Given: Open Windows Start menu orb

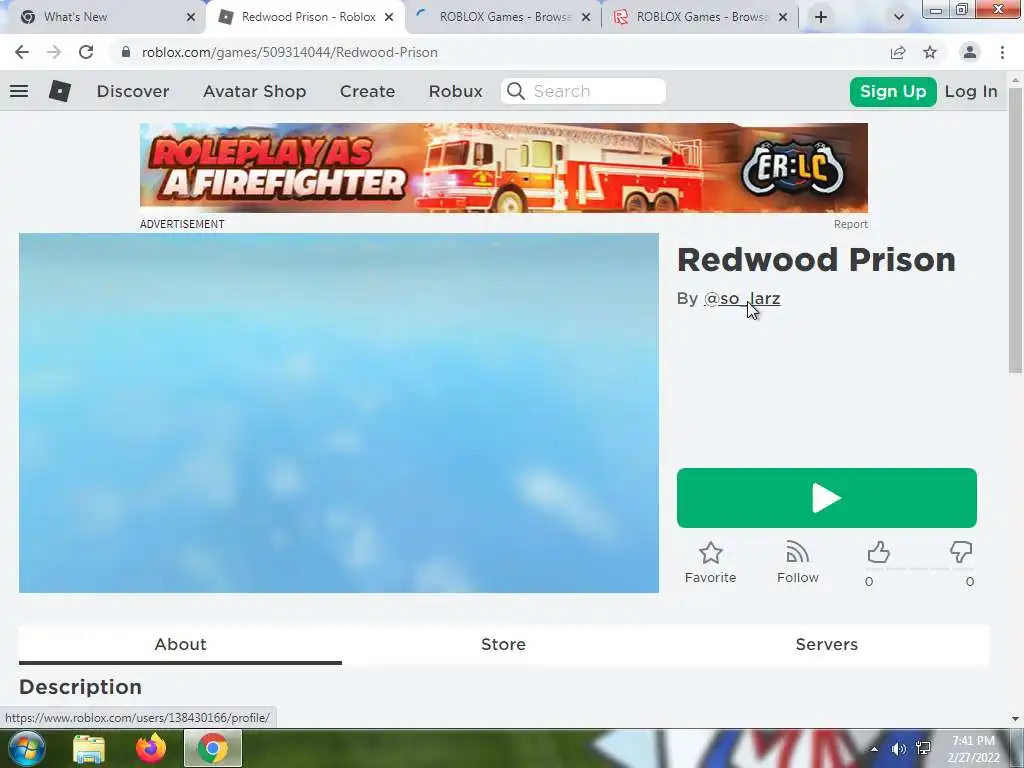Looking at the screenshot, I should (25, 748).
